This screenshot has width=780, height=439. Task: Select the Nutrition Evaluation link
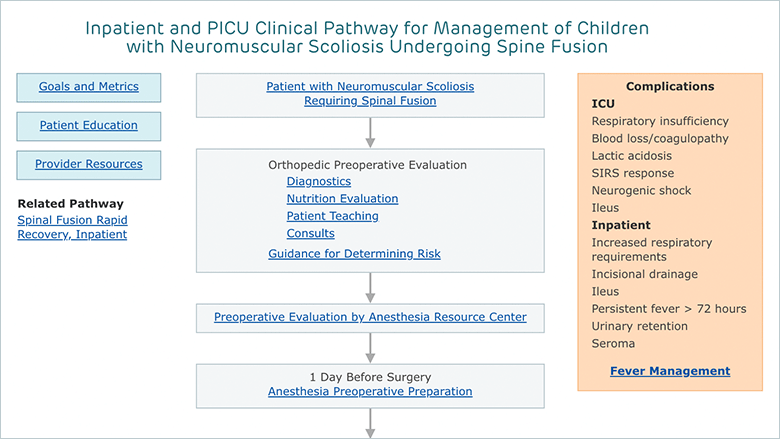342,199
